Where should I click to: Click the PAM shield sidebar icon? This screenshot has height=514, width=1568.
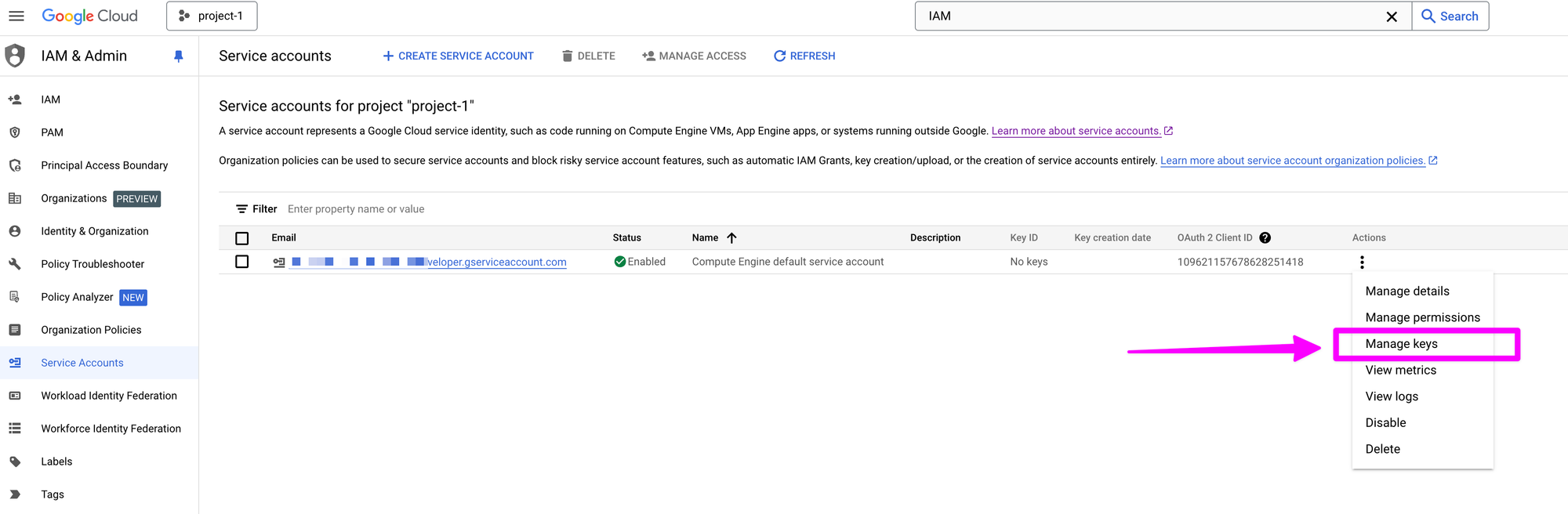click(15, 132)
